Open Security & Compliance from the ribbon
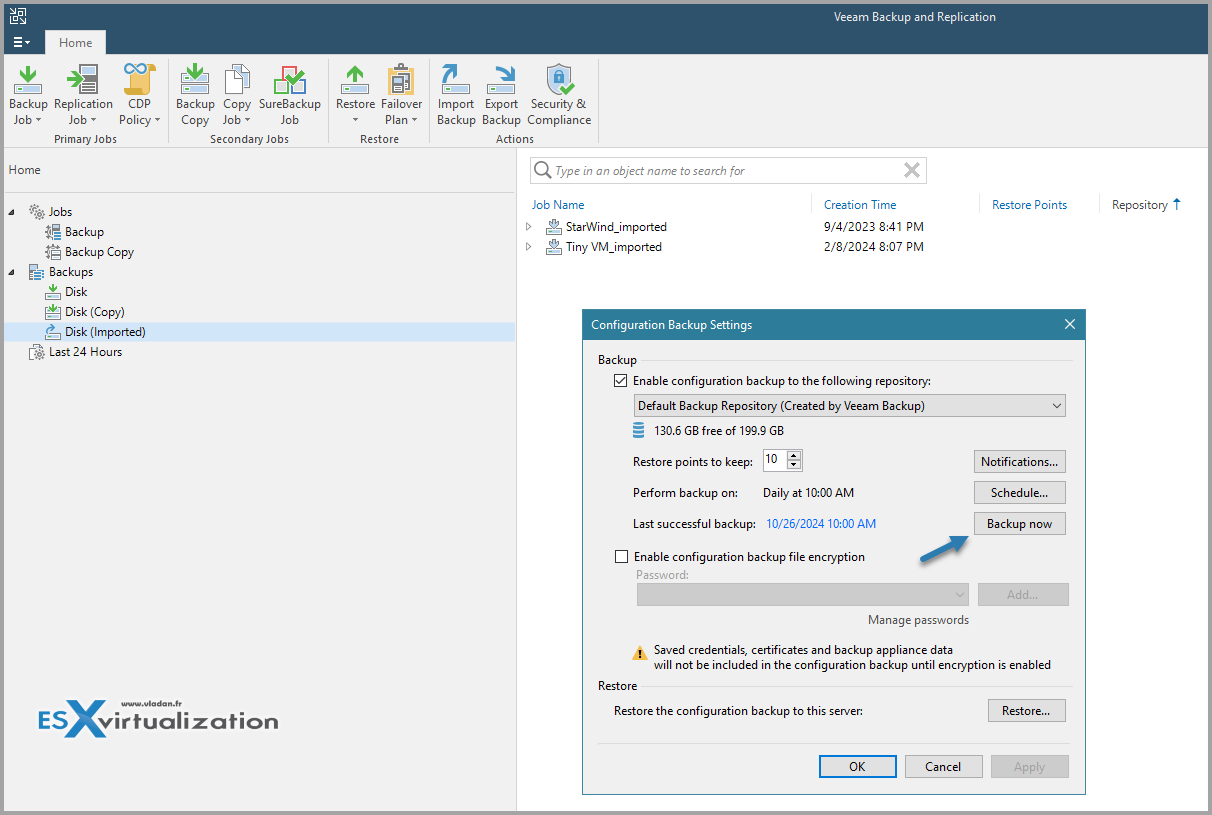 tap(559, 95)
